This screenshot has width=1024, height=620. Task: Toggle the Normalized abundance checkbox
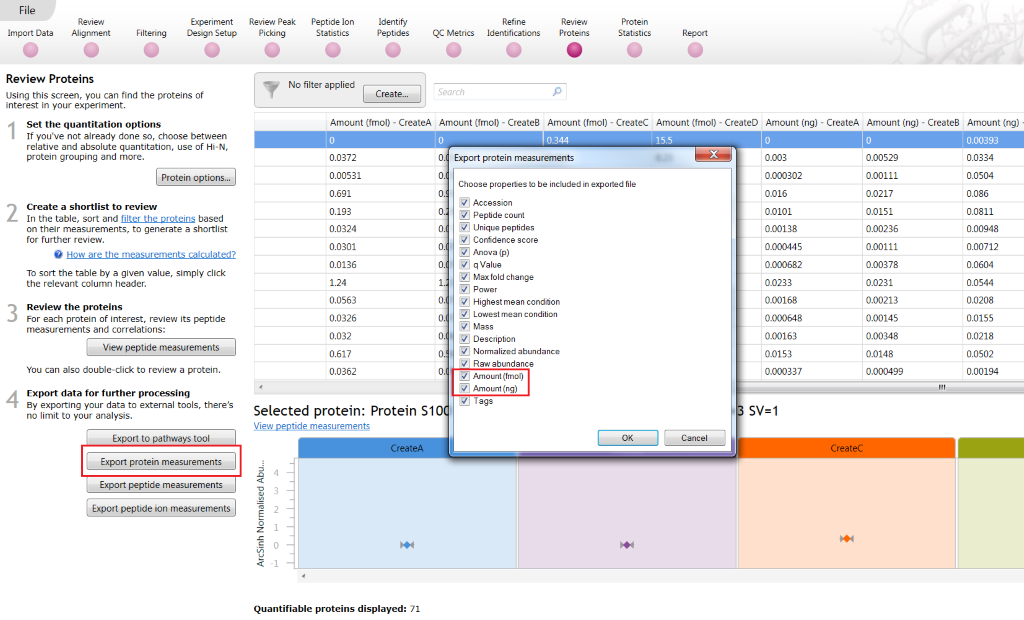(464, 351)
